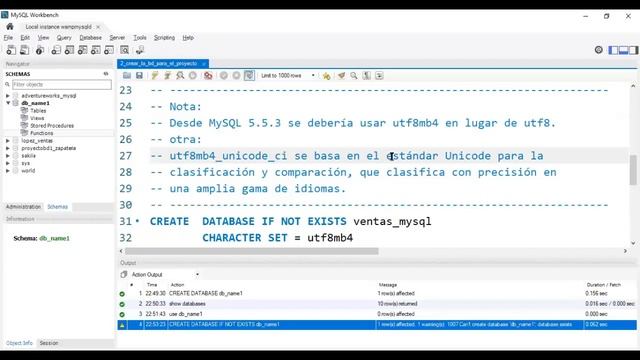Open the inspector info icon
Viewport: 640px width, 360px height.
coord(40,50)
